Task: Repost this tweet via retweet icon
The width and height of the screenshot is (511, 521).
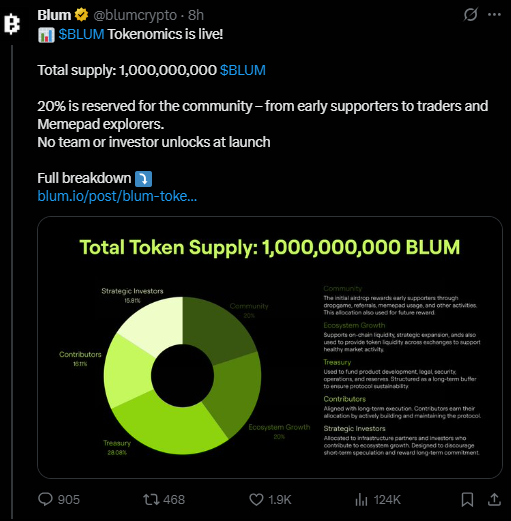Action: tap(151, 499)
